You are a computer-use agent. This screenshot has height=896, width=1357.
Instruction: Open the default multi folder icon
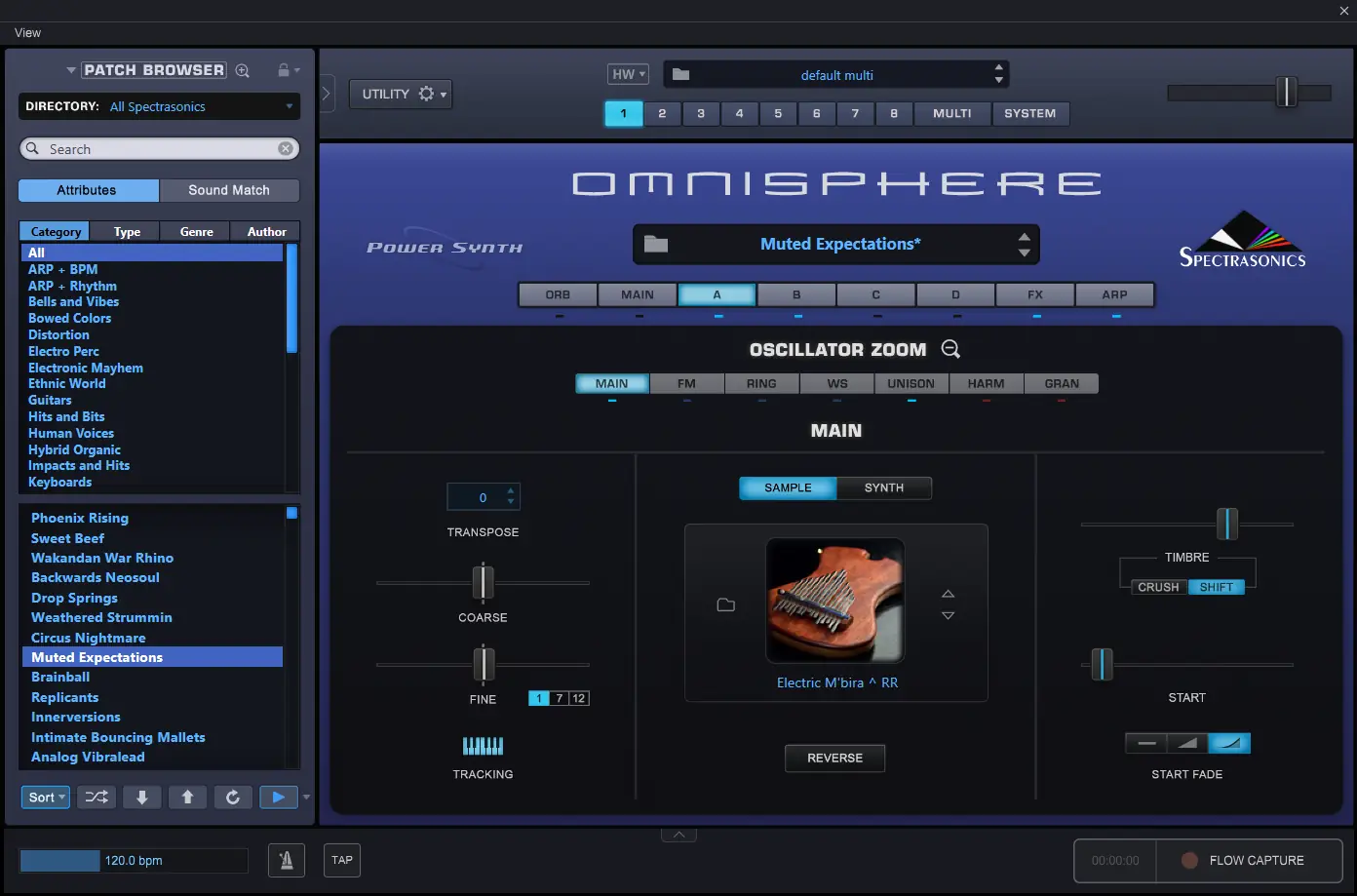[x=681, y=74]
